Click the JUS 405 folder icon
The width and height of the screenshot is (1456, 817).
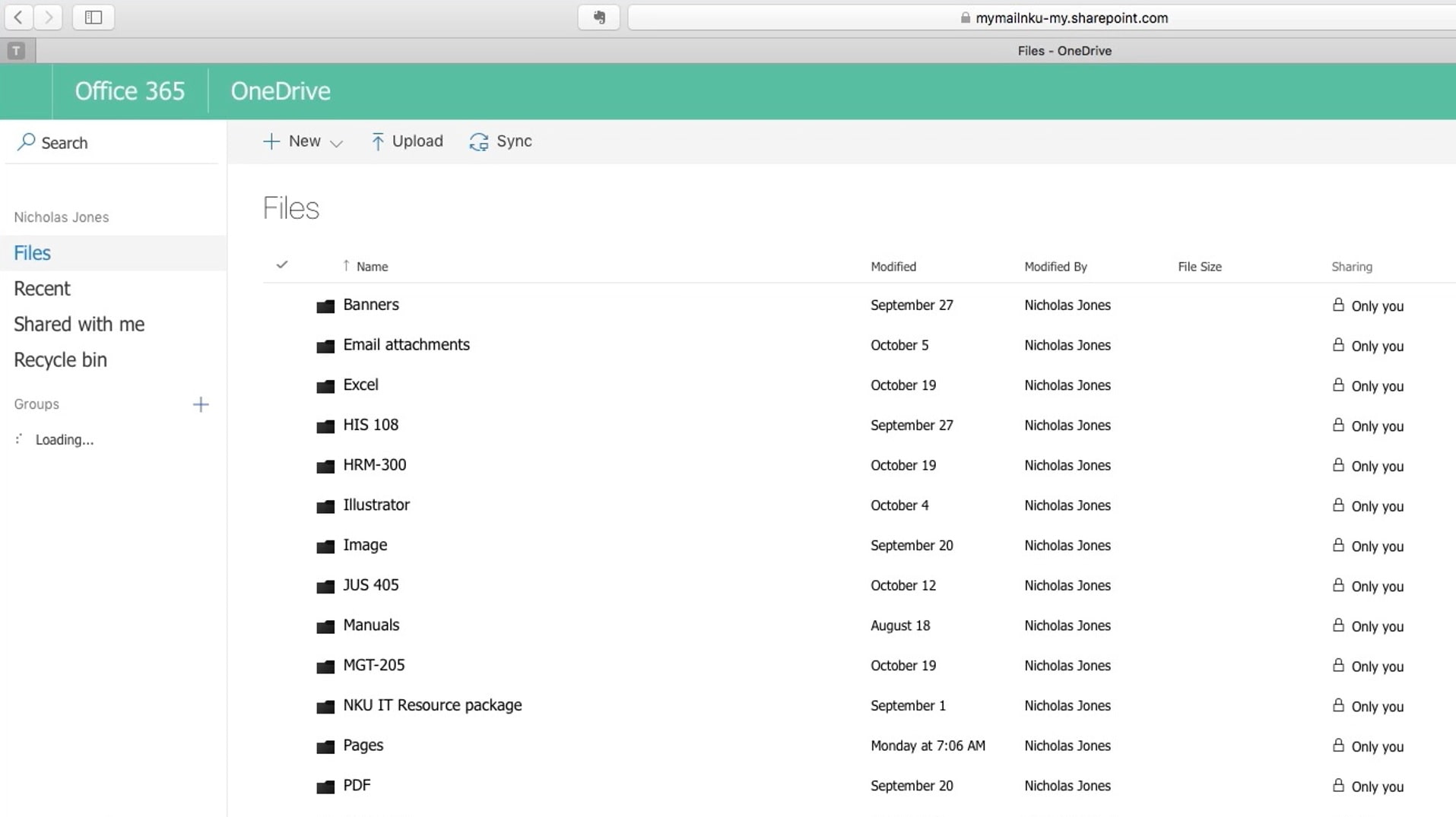(x=325, y=586)
